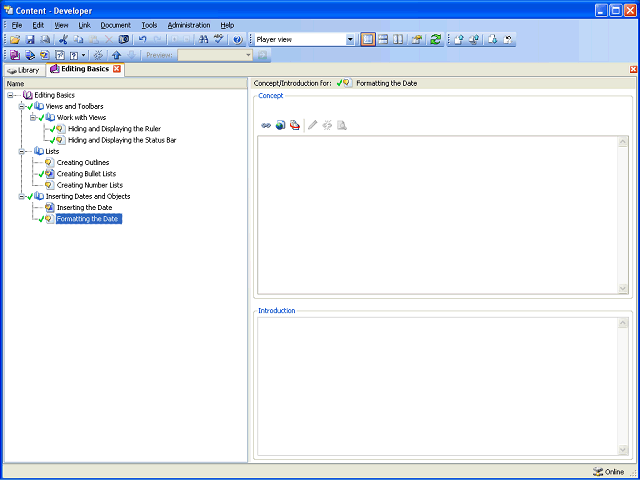Click the dark icon left of Undo
Viewport: 640px width, 480px height.
124,40
